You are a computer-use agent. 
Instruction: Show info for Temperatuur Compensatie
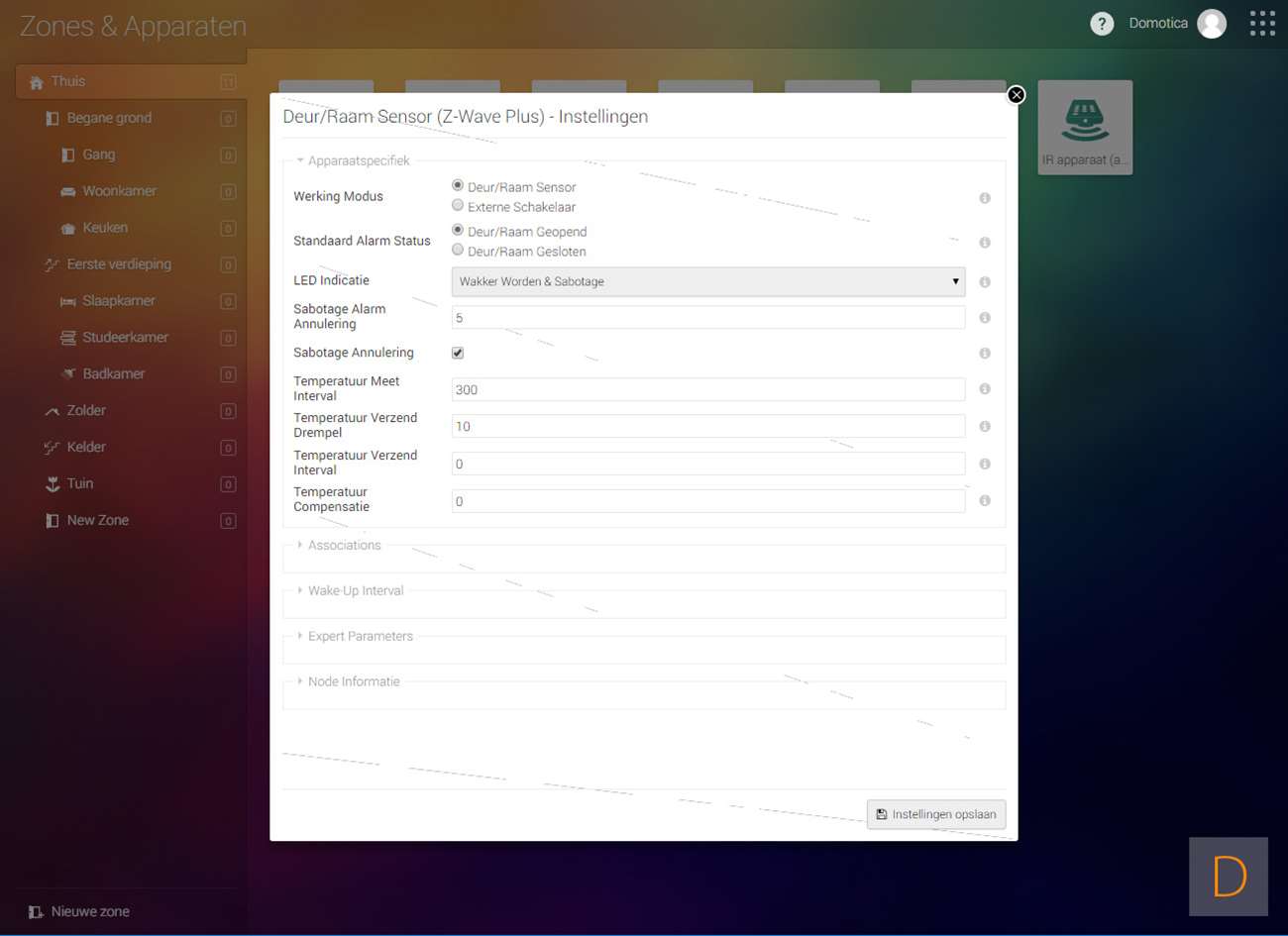click(x=985, y=501)
